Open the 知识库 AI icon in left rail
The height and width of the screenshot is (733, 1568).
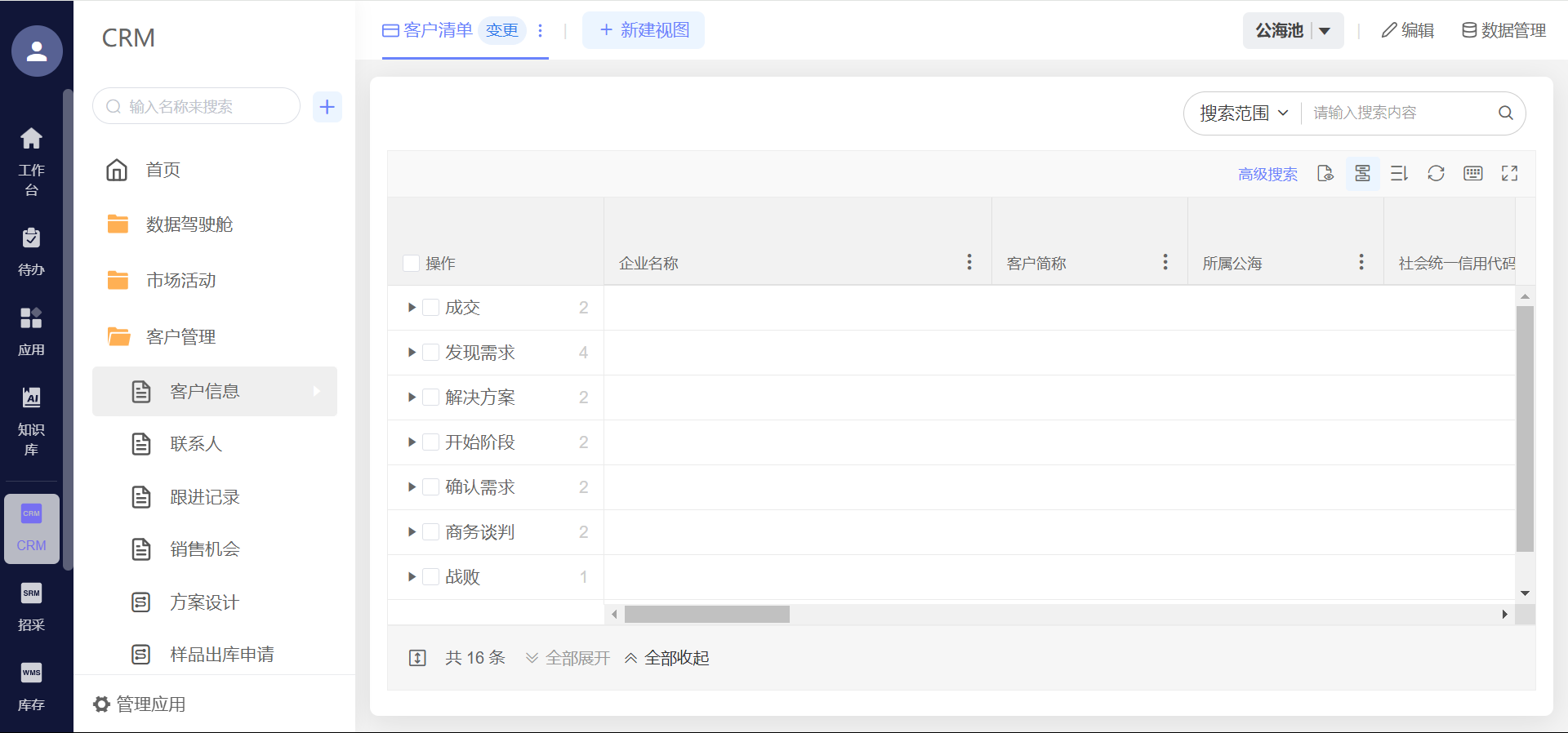(31, 398)
